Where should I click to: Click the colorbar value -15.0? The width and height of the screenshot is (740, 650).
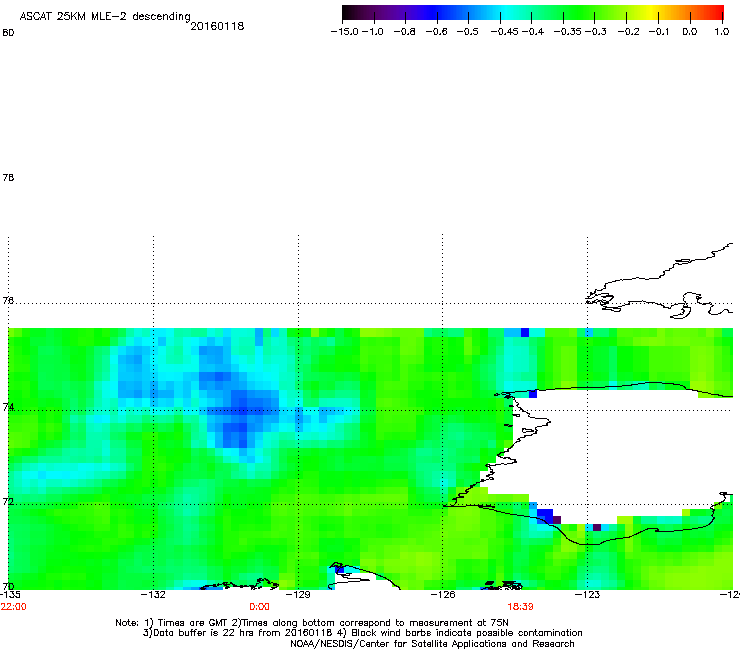[x=345, y=32]
